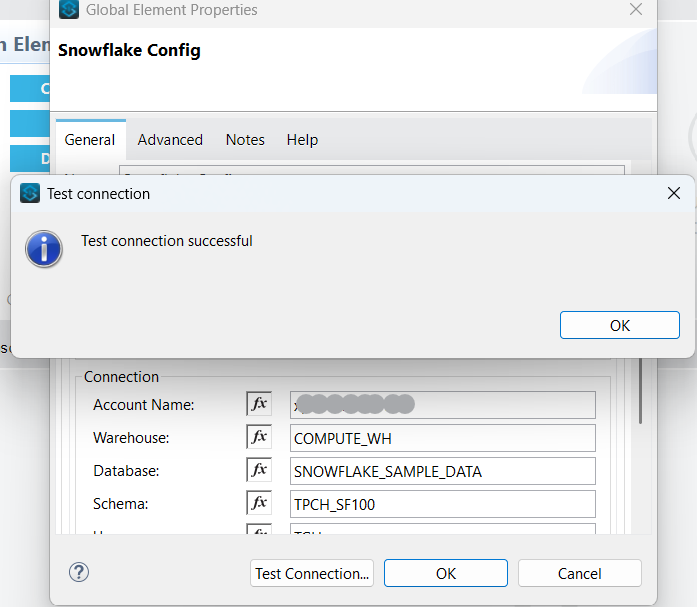Focus the Warehouse field containing COMPUTE_WH
This screenshot has width=697, height=607.
pos(442,438)
